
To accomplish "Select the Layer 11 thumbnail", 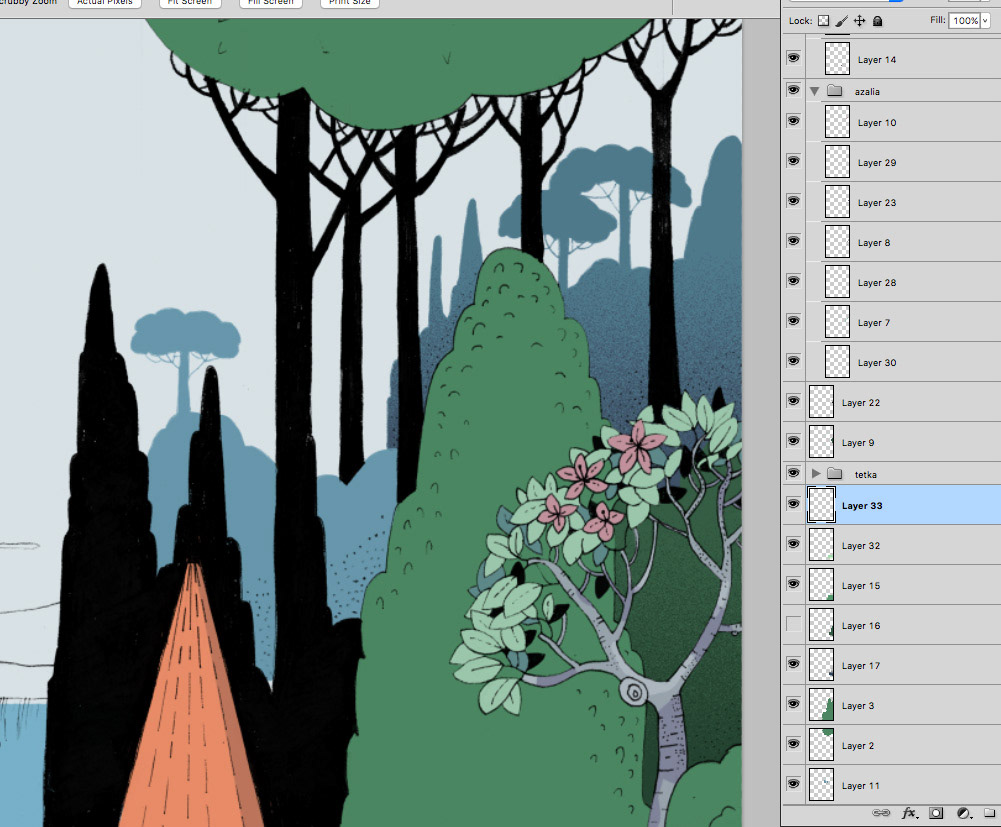I will pos(821,784).
